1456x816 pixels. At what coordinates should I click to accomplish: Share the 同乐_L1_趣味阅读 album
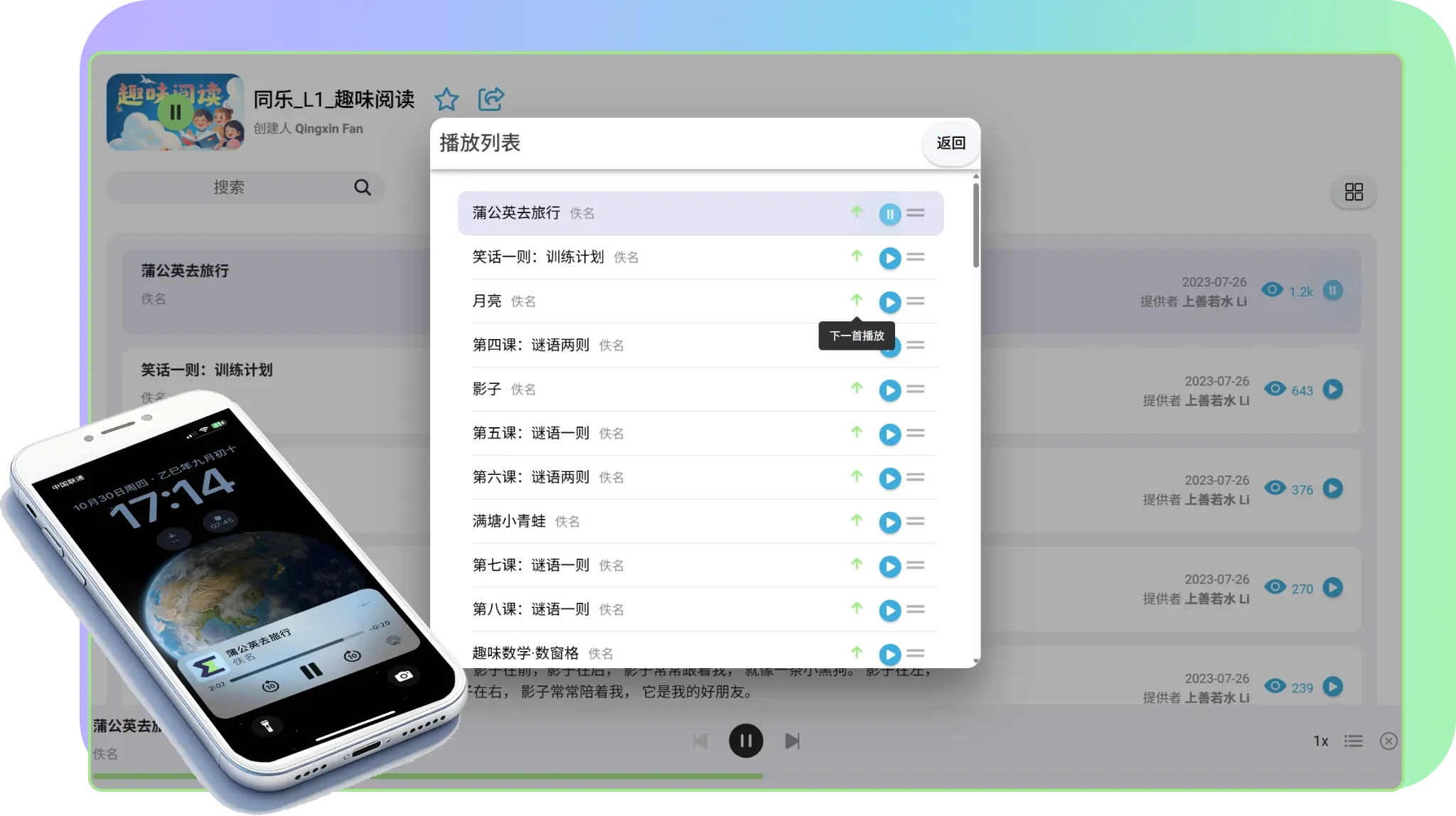[x=491, y=99]
